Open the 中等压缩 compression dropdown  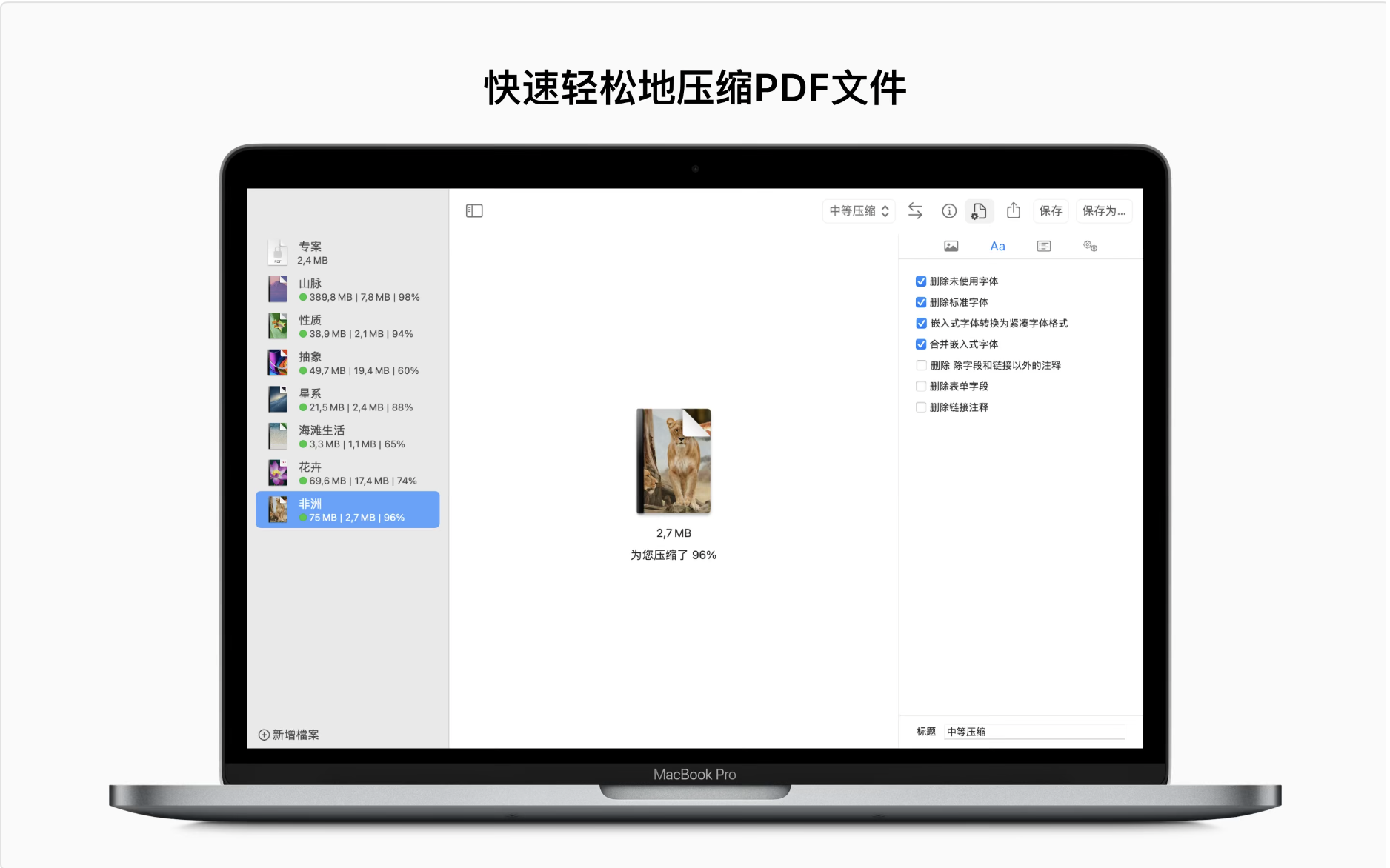point(859,211)
